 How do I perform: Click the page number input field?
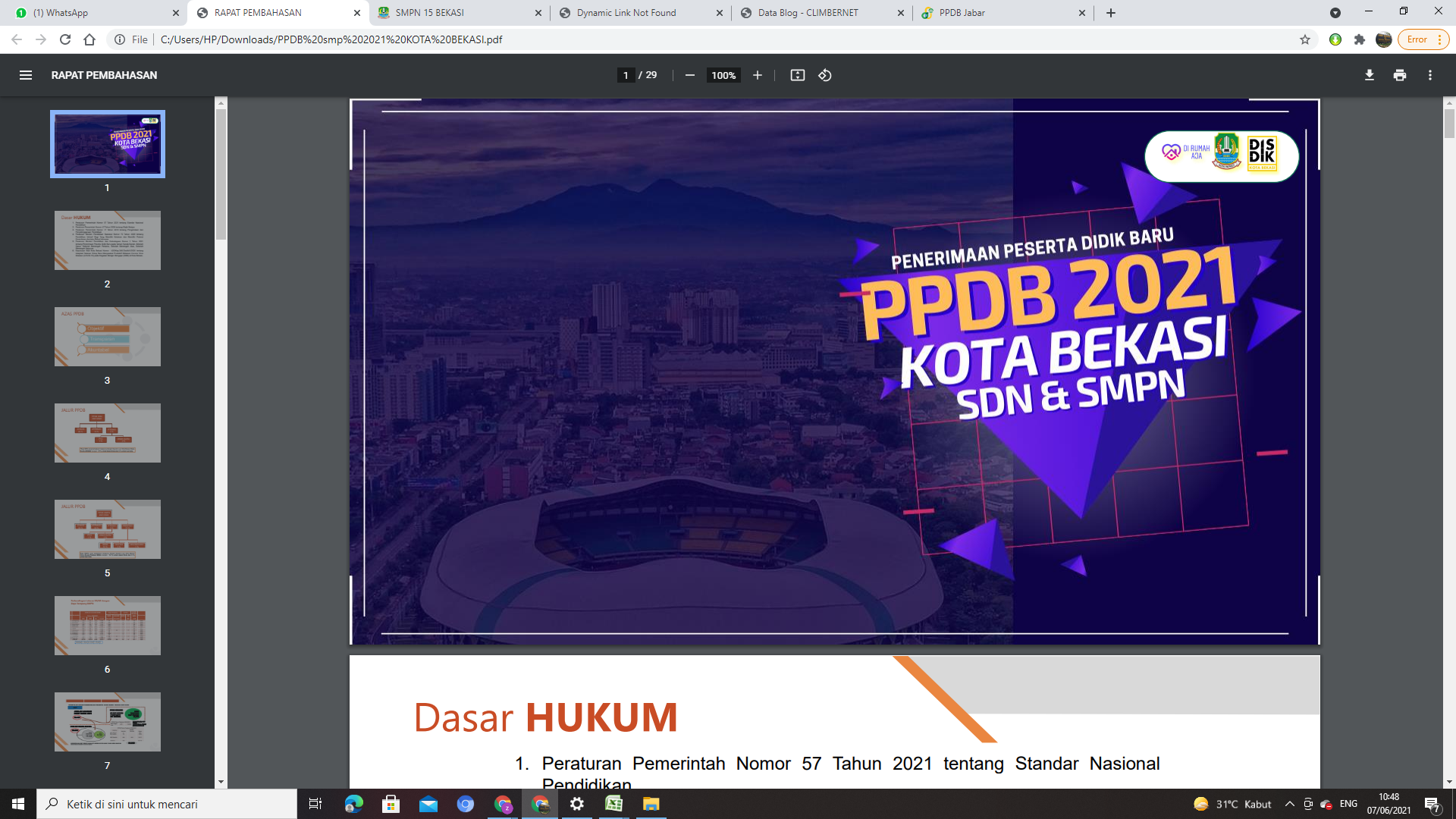[x=626, y=75]
